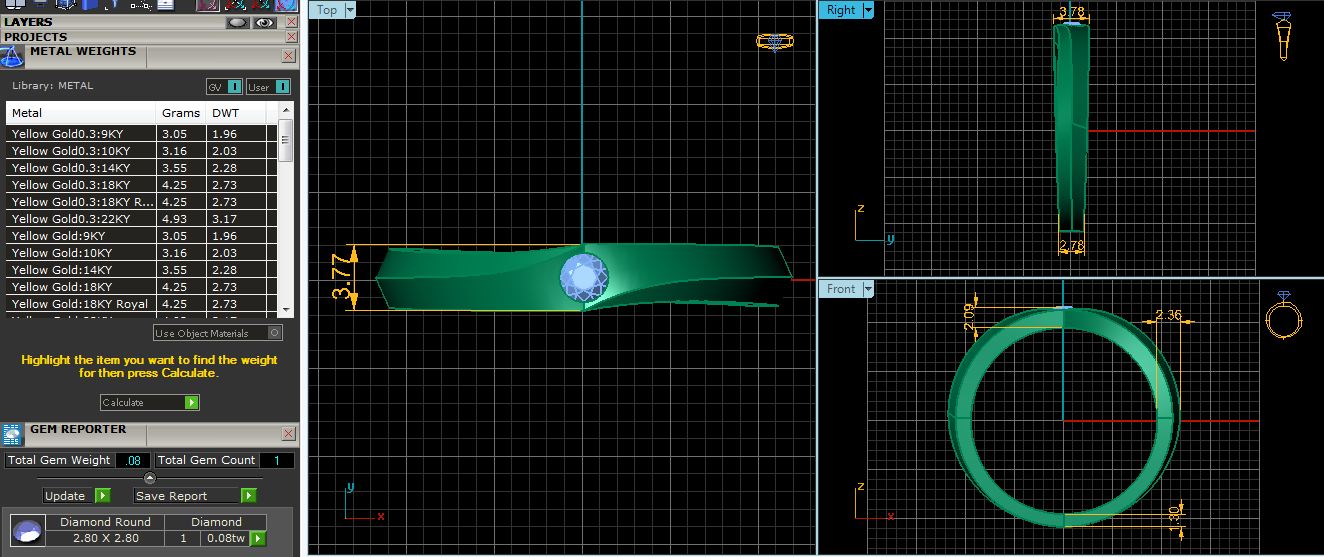Select the Top viewport label

(327, 10)
